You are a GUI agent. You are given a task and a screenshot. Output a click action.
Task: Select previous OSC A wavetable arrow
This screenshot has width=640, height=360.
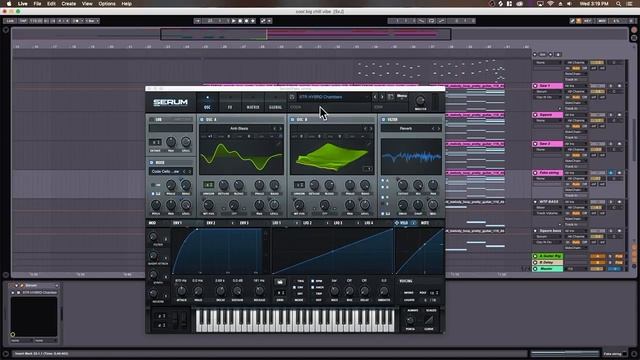(275, 129)
